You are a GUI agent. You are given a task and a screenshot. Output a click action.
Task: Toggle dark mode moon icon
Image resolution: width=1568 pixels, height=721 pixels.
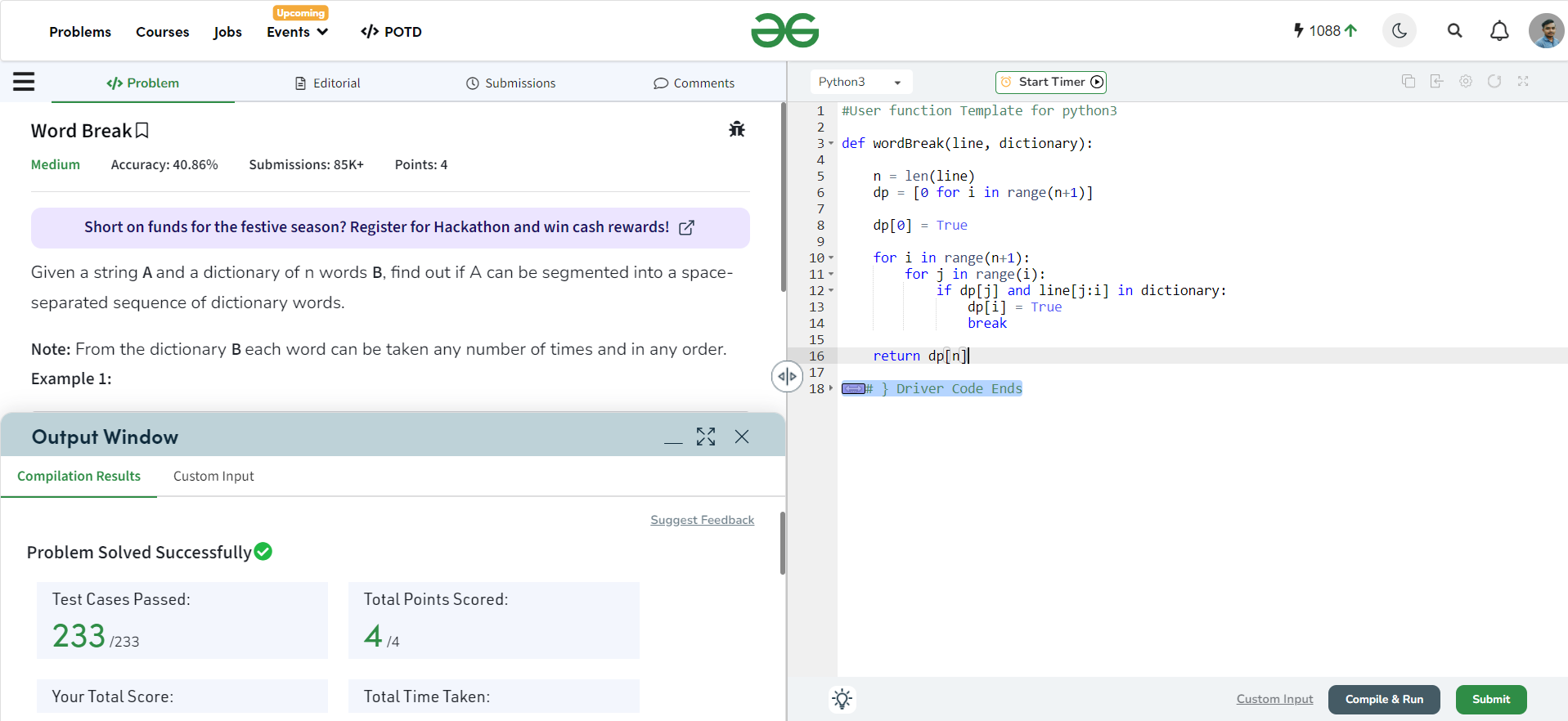[1400, 31]
